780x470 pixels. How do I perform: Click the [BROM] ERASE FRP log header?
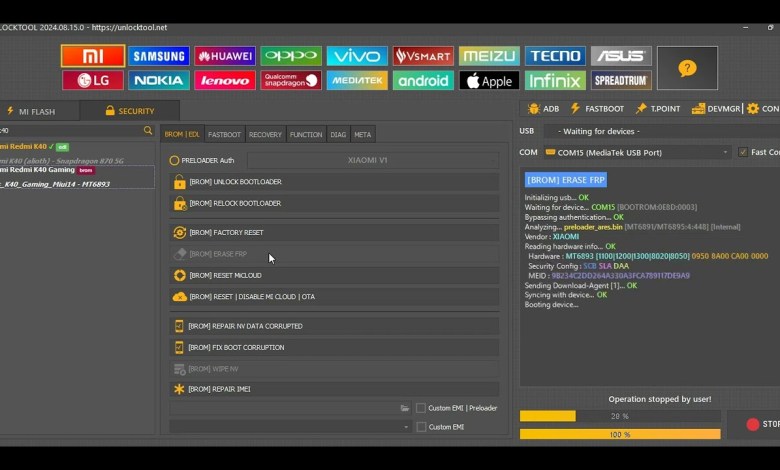[566, 180]
